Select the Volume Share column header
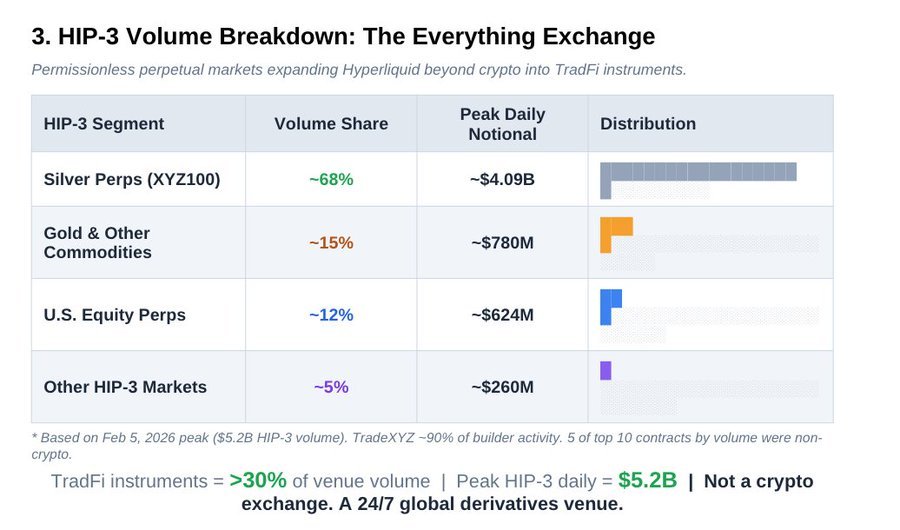Image resolution: width=900 pixels, height=530 pixels. tap(331, 124)
